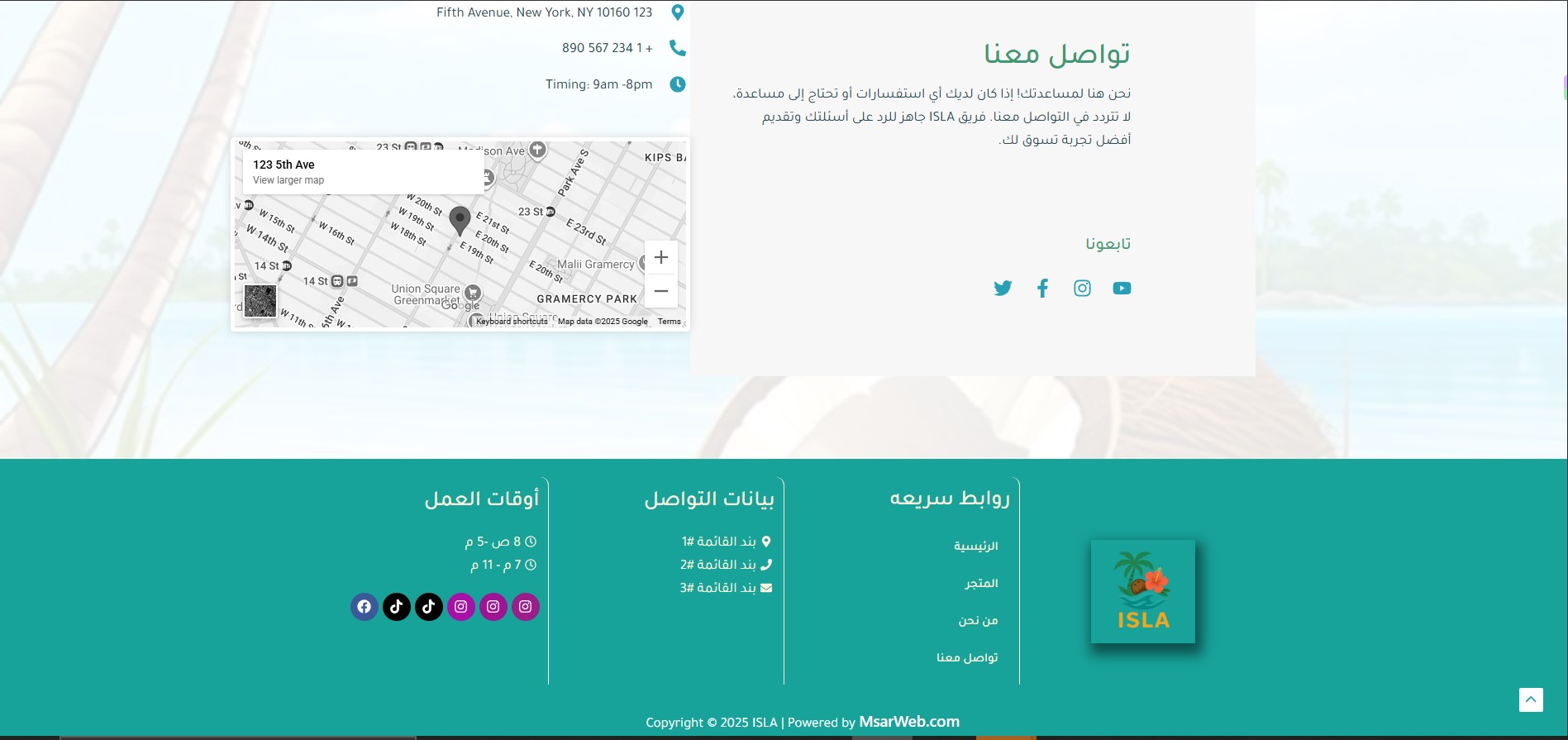1568x740 pixels.
Task: Click the phone icon beside the number
Action: click(677, 48)
